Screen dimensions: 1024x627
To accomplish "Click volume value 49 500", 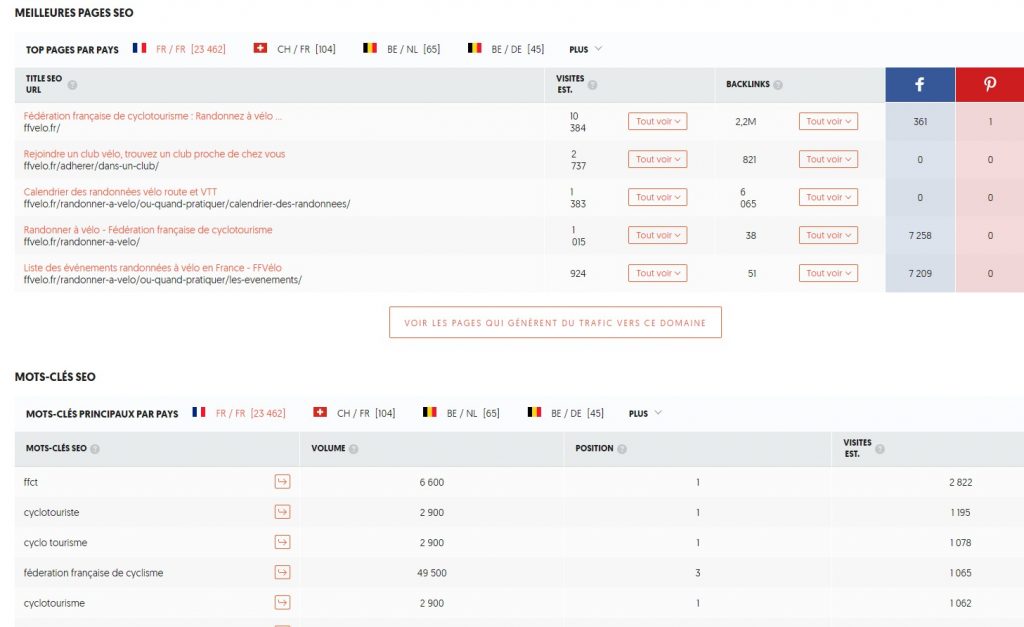I will (432, 573).
